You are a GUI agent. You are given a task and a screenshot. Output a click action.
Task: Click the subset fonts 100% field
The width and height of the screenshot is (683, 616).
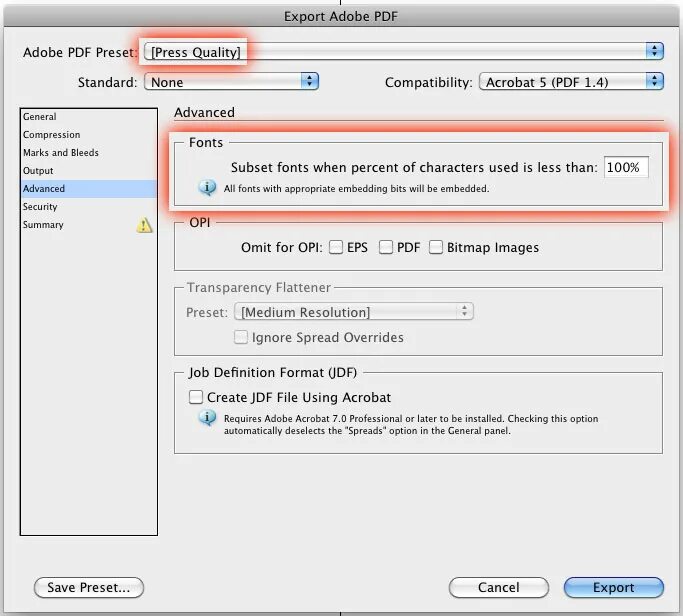coord(626,167)
